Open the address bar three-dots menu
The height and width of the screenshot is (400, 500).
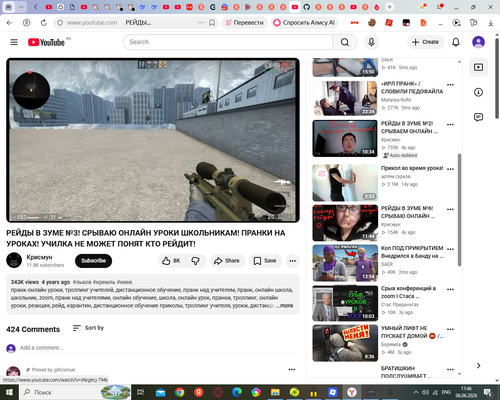[201, 23]
